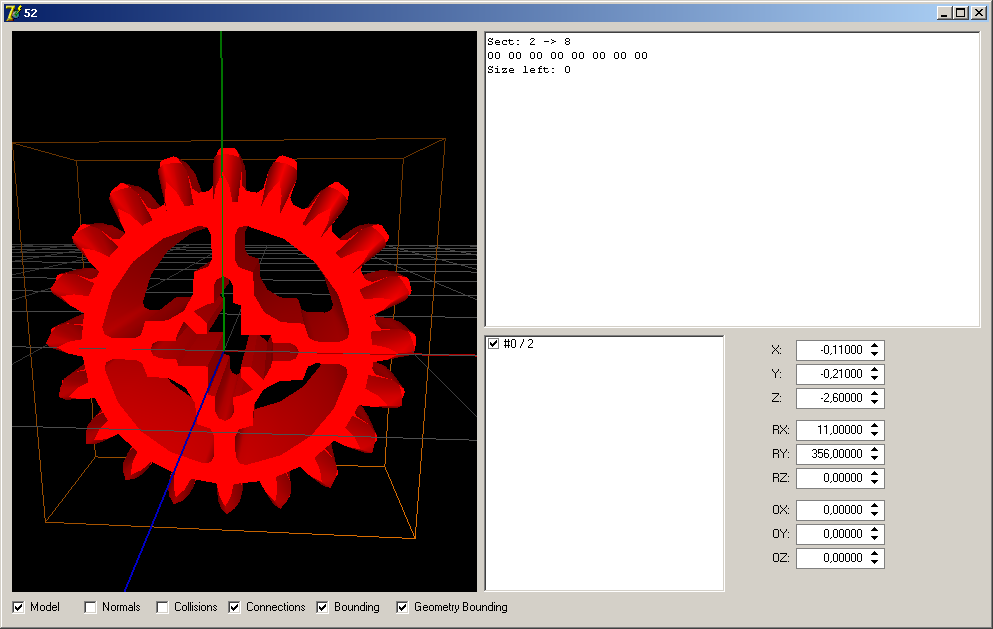Decrease OY value with down arrow
This screenshot has width=993, height=629.
875,538
